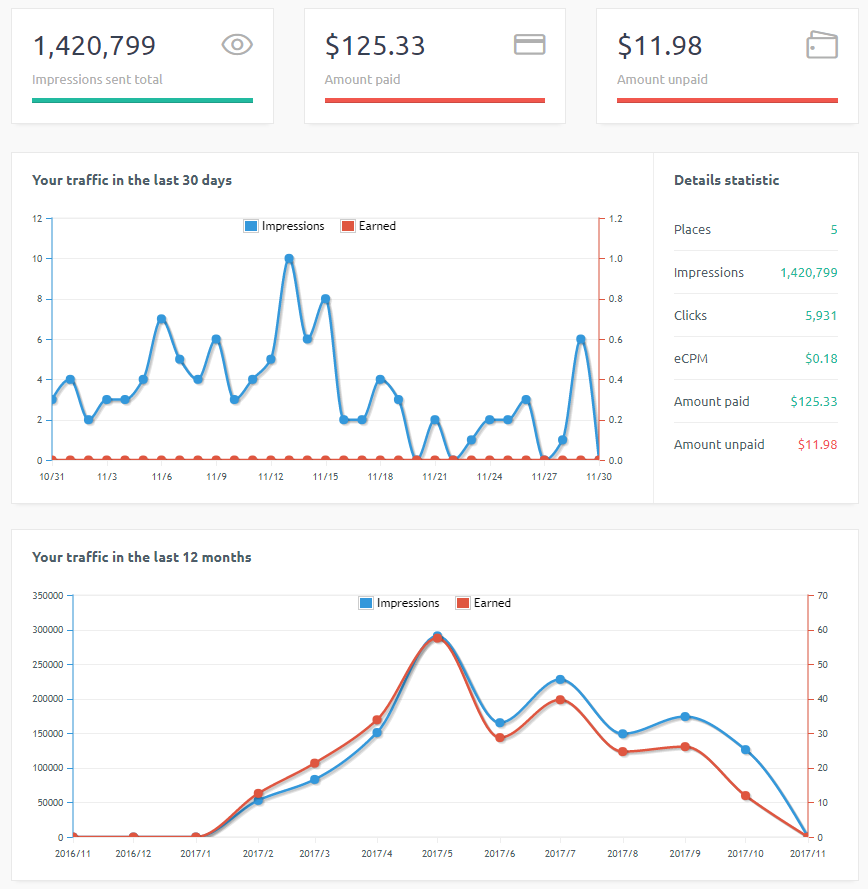Click the 11/30 x-axis date label
Image resolution: width=868 pixels, height=889 pixels.
coord(599,477)
